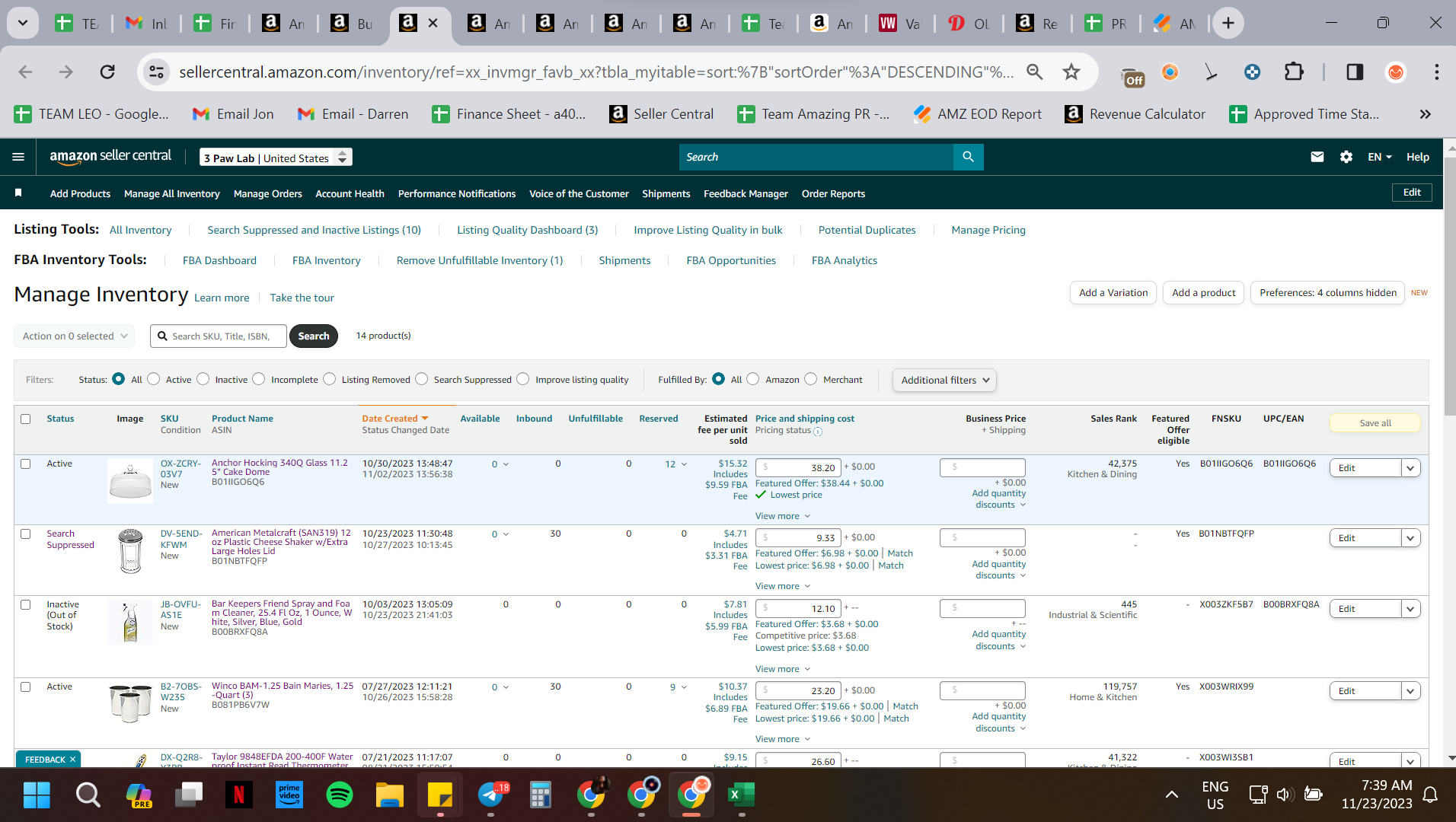The height and width of the screenshot is (822, 1456).
Task: Open the Take the tour link
Action: pyautogui.click(x=302, y=298)
